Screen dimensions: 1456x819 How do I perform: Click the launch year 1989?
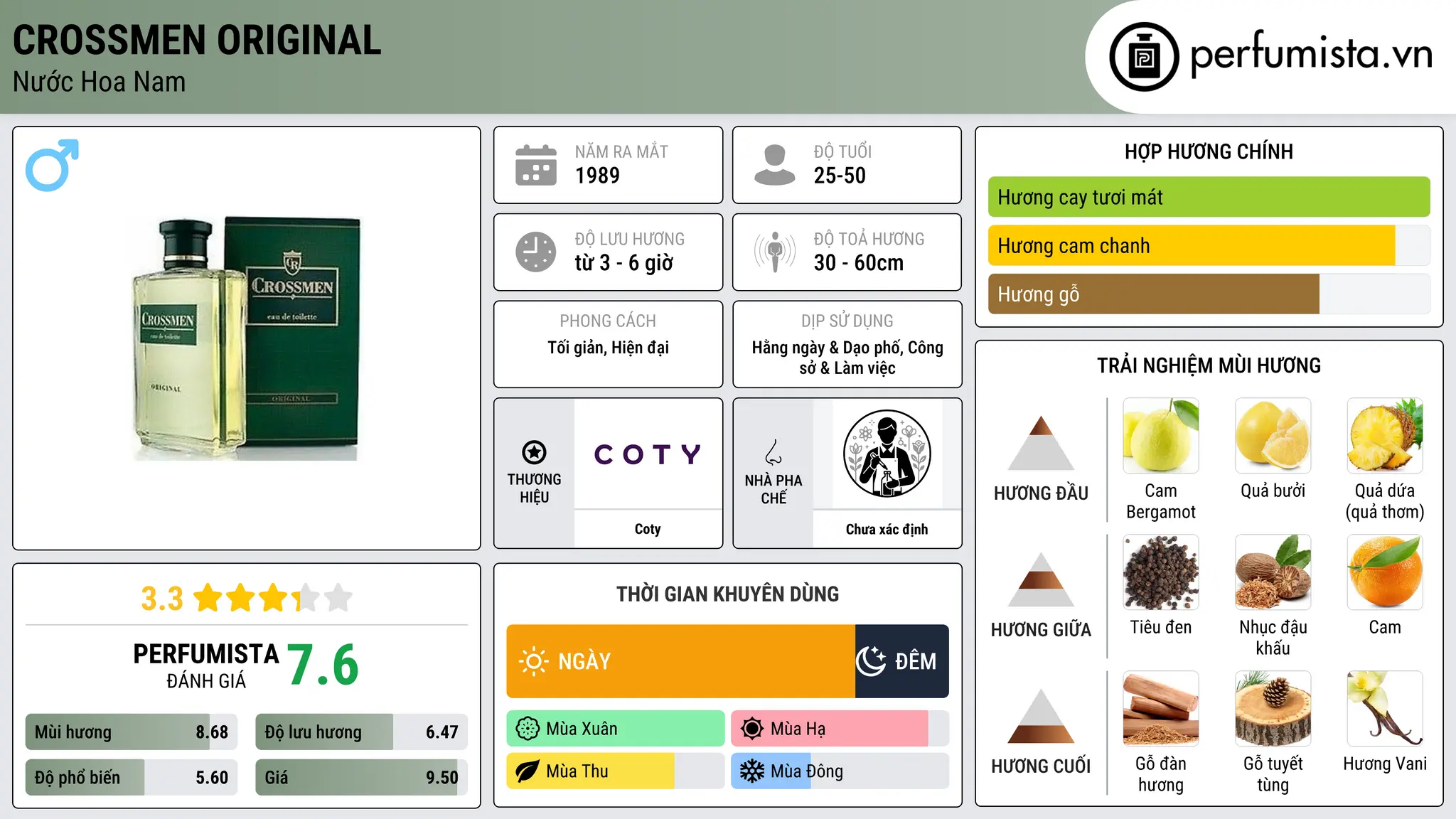click(x=597, y=176)
